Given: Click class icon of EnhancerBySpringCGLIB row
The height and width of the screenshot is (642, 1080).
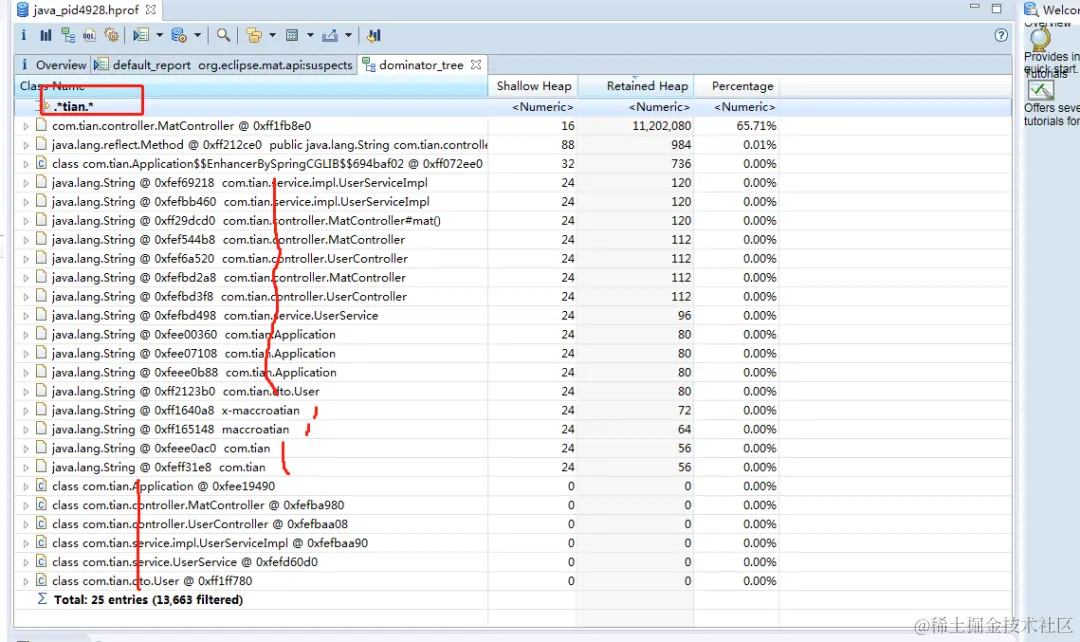Looking at the screenshot, I should (x=41, y=163).
